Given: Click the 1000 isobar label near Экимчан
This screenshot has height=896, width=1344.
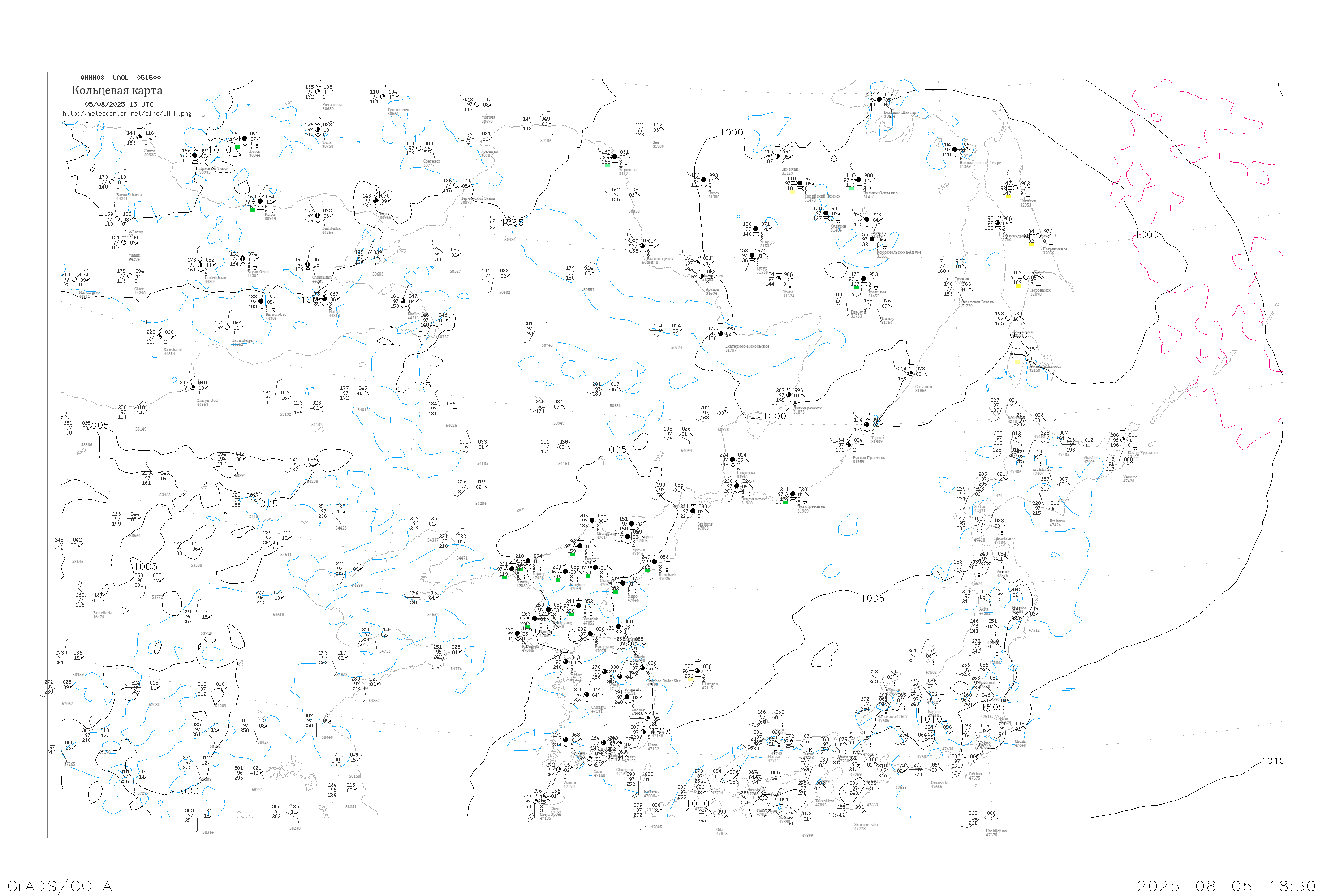Looking at the screenshot, I should click(732, 133).
